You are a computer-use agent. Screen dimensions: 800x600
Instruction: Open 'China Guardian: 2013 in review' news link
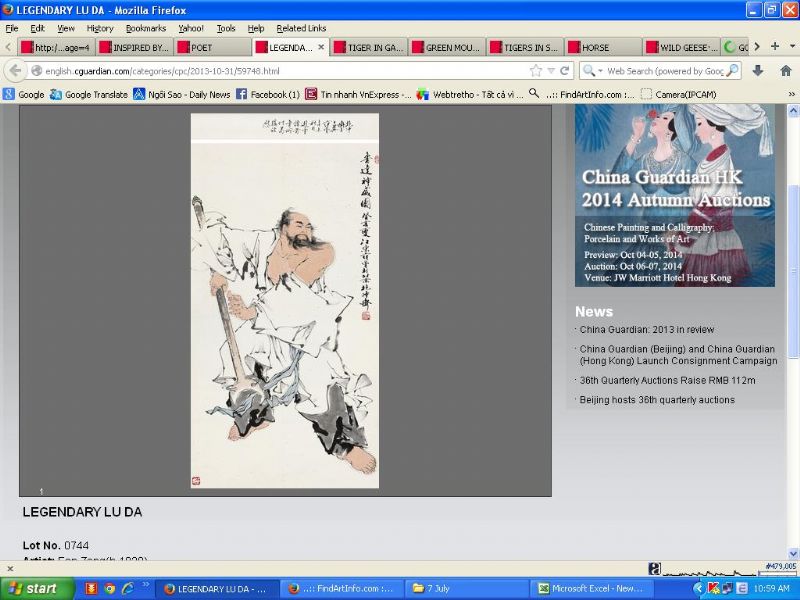646,329
